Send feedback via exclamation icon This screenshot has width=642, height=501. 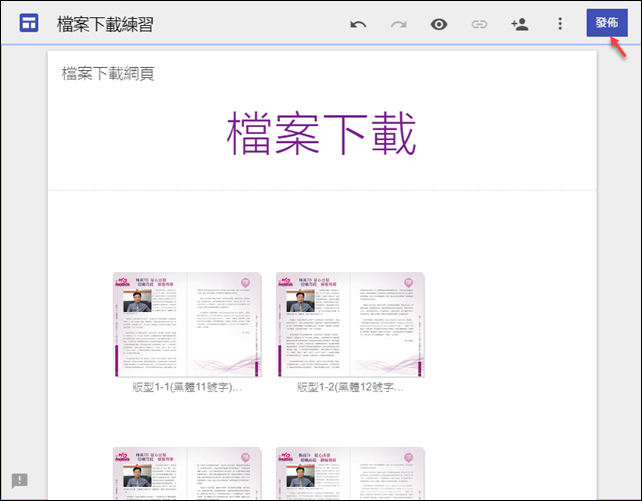point(20,480)
